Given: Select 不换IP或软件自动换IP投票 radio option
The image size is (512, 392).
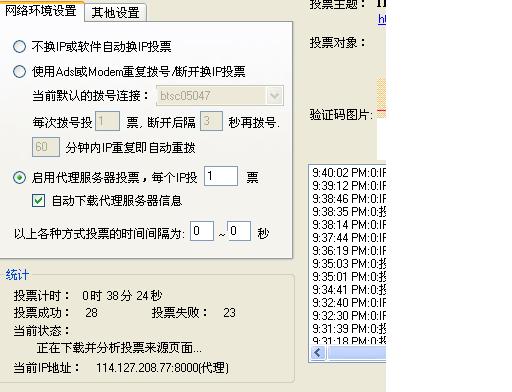Looking at the screenshot, I should tap(19, 47).
